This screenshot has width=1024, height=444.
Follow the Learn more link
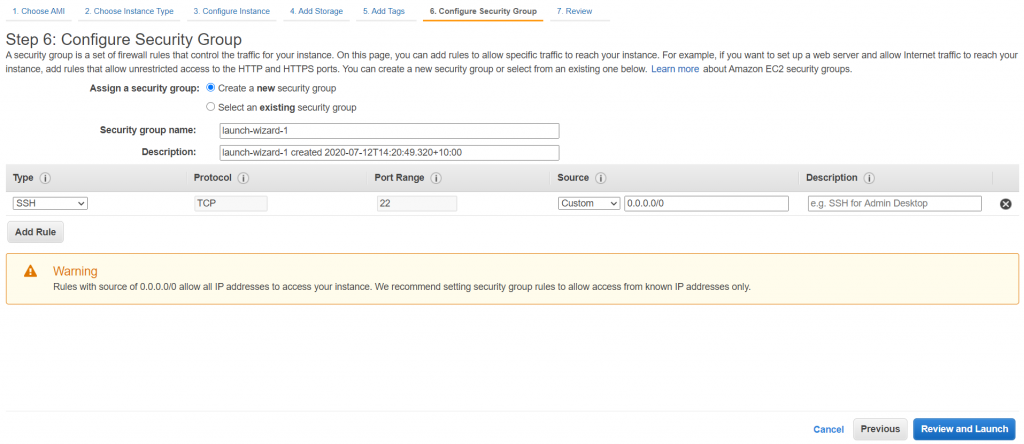tap(675, 69)
